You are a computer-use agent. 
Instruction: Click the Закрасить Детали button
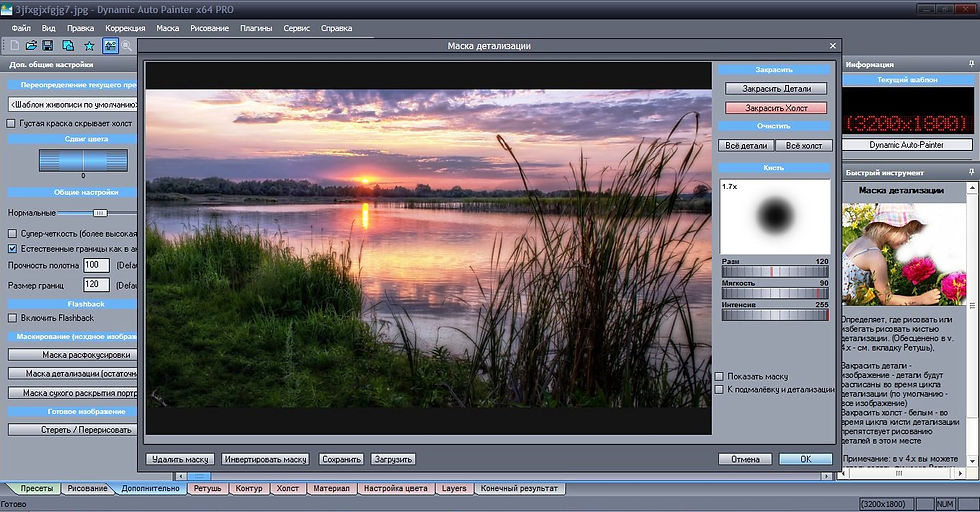click(776, 89)
